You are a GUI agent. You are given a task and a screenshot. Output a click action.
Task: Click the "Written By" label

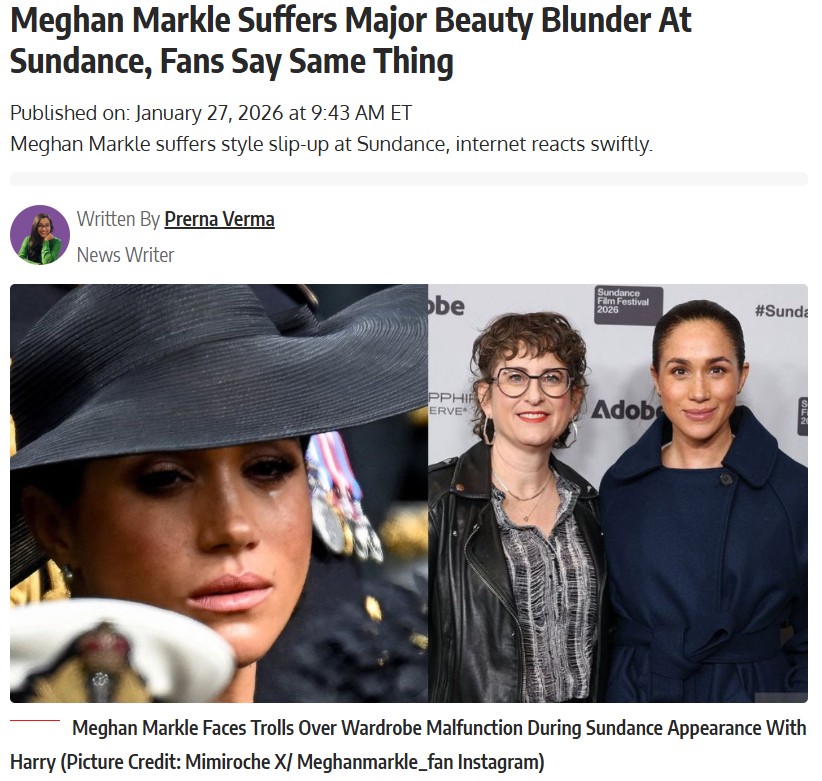[x=118, y=219]
